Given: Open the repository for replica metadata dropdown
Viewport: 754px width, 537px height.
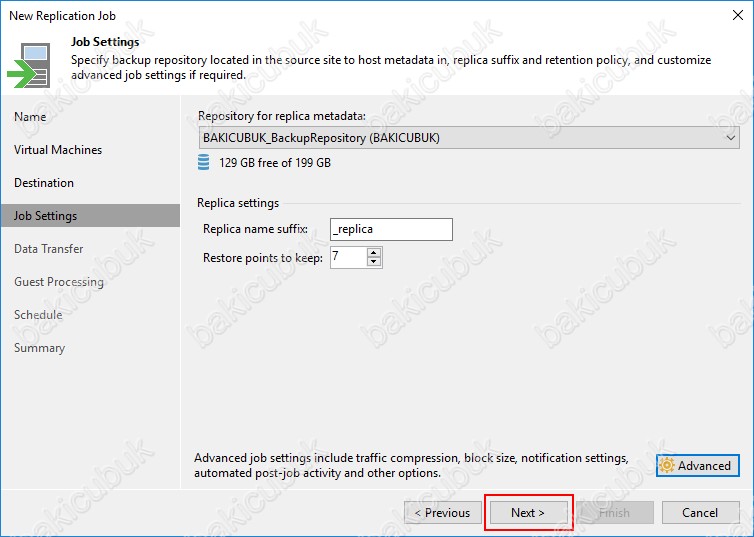Looking at the screenshot, I should (x=469, y=138).
